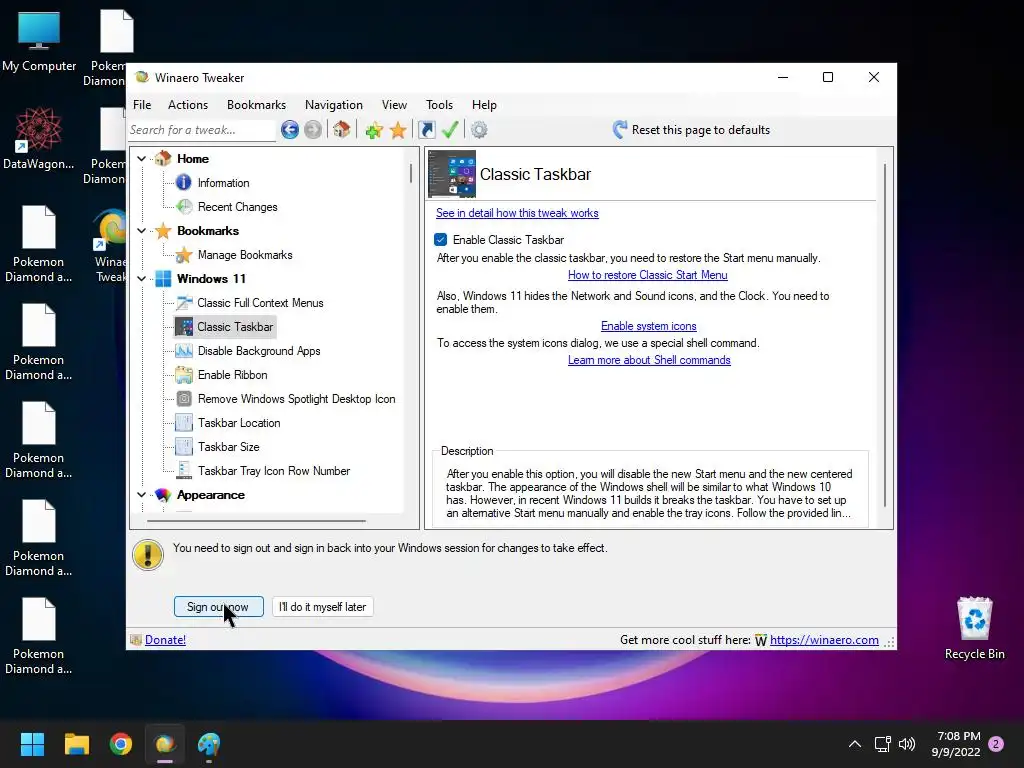Select Taskbar Size tree item
Image resolution: width=1024 pixels, height=768 pixels.
coord(229,447)
